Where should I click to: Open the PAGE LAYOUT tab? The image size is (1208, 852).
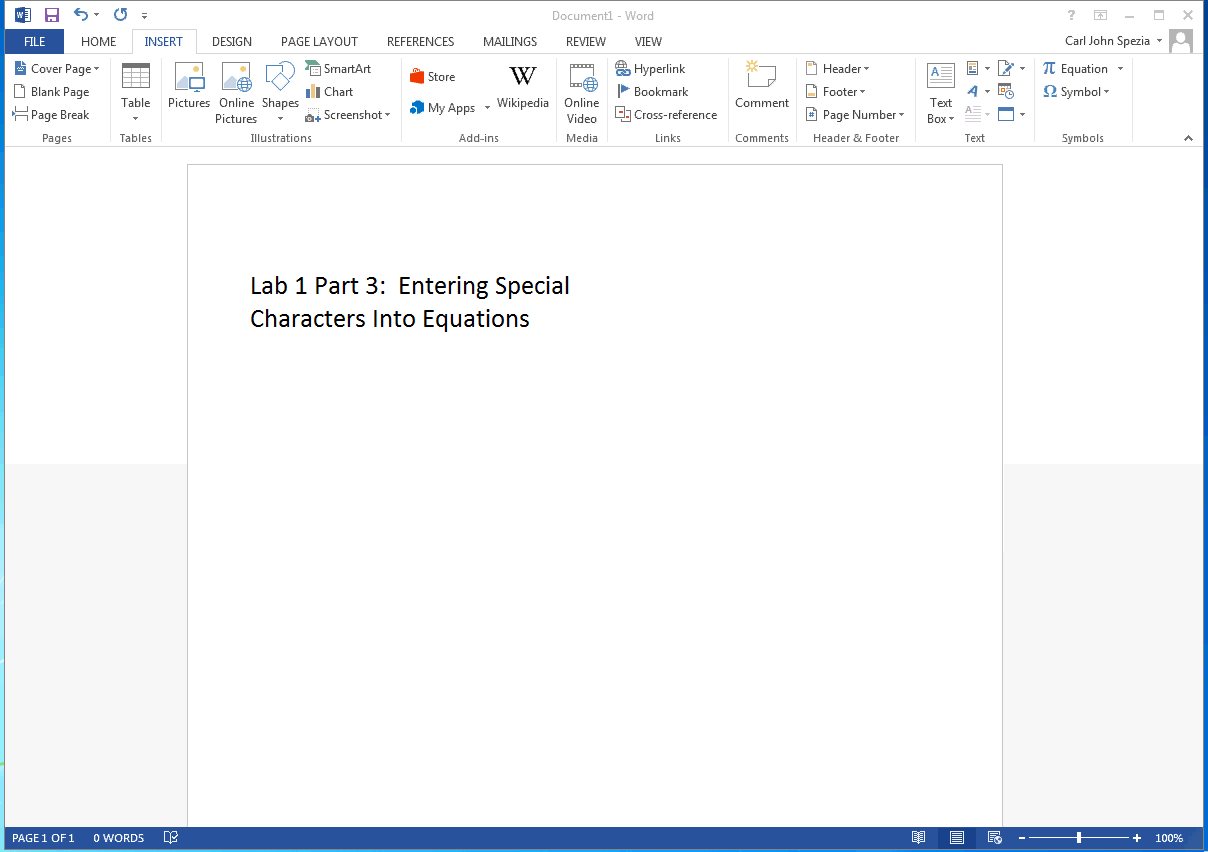coord(319,42)
